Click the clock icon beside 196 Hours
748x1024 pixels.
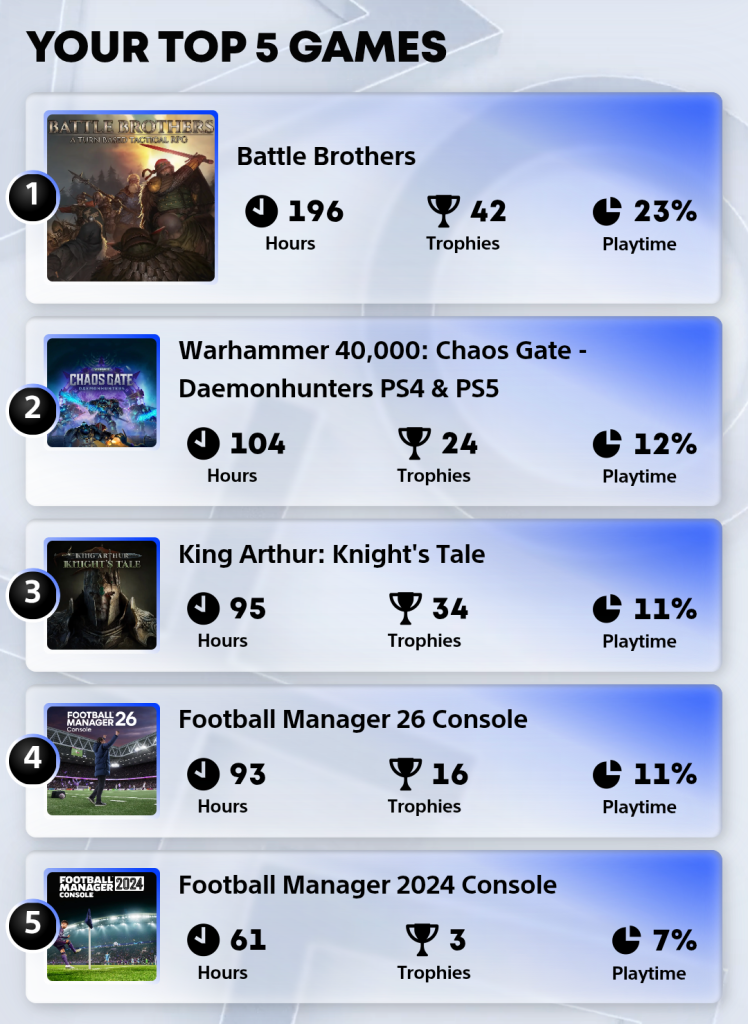(261, 211)
